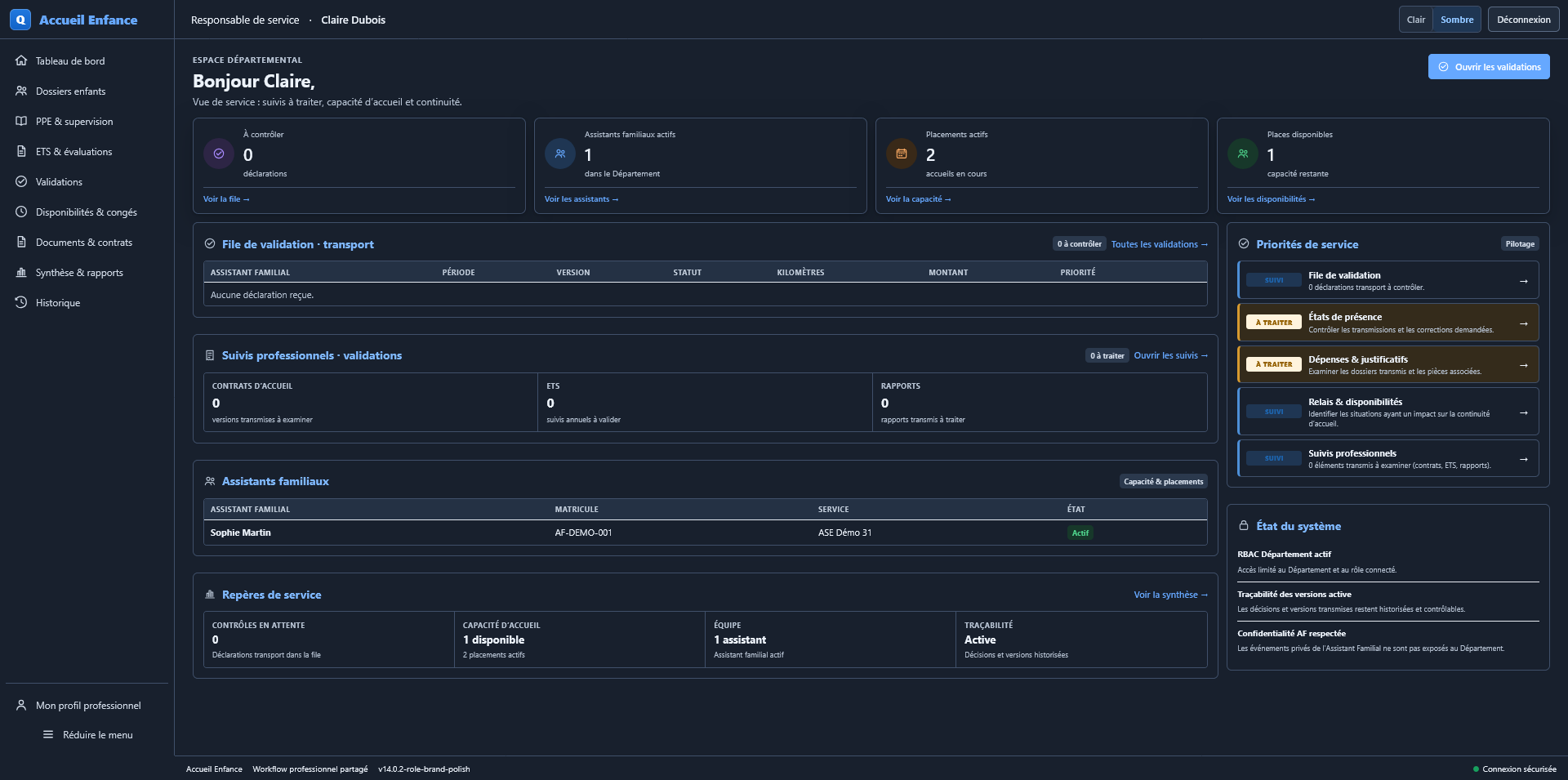
Task: Click Ouvrir les validations button
Action: tap(1489, 67)
